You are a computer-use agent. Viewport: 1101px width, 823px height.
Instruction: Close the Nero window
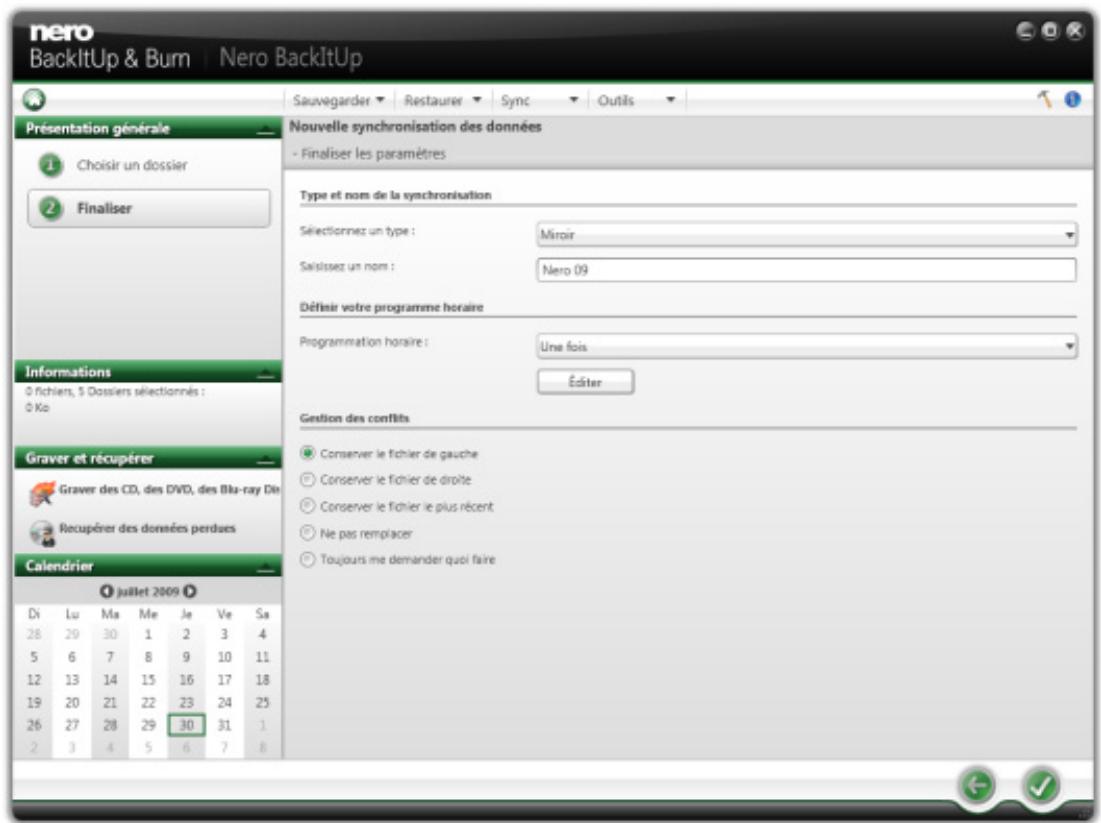tap(1075, 31)
